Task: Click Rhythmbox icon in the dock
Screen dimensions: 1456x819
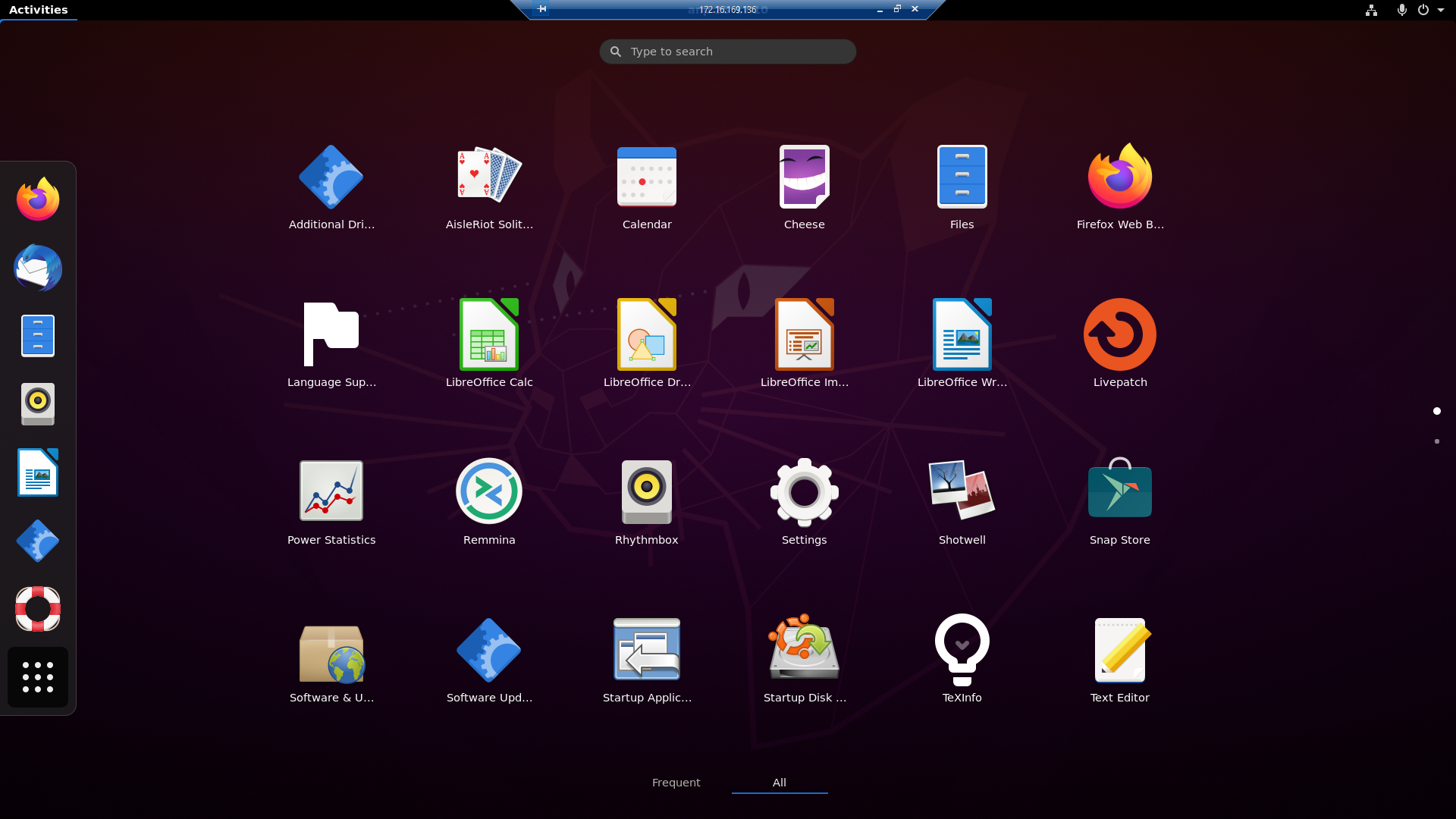Action: click(x=38, y=404)
